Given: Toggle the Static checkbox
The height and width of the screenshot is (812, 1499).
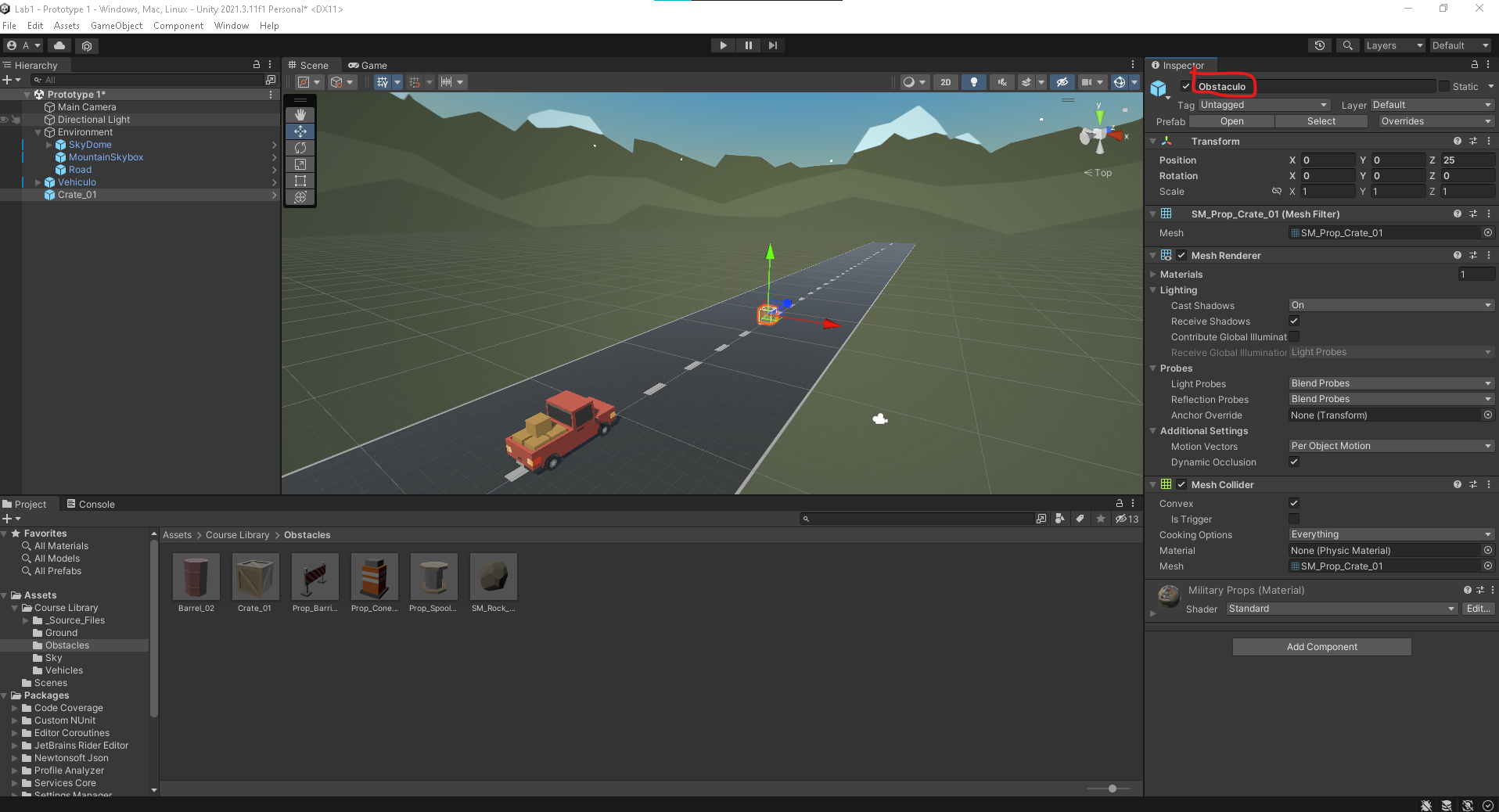Looking at the screenshot, I should (1444, 87).
